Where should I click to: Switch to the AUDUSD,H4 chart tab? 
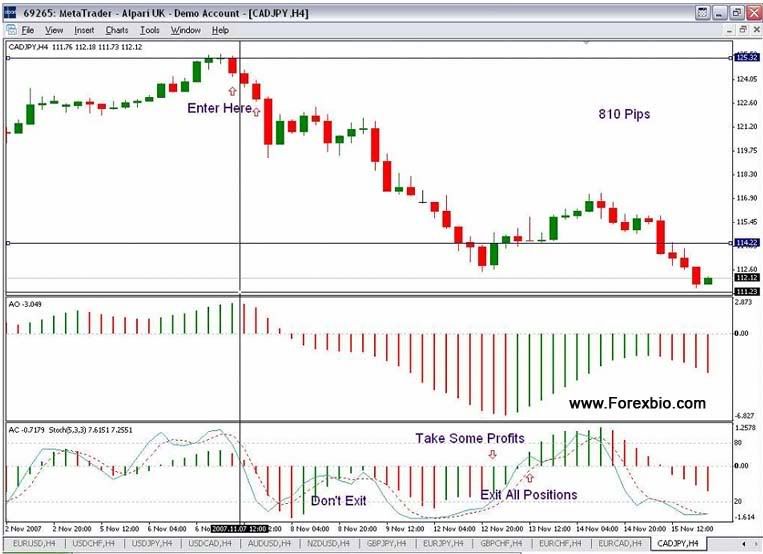tap(269, 543)
